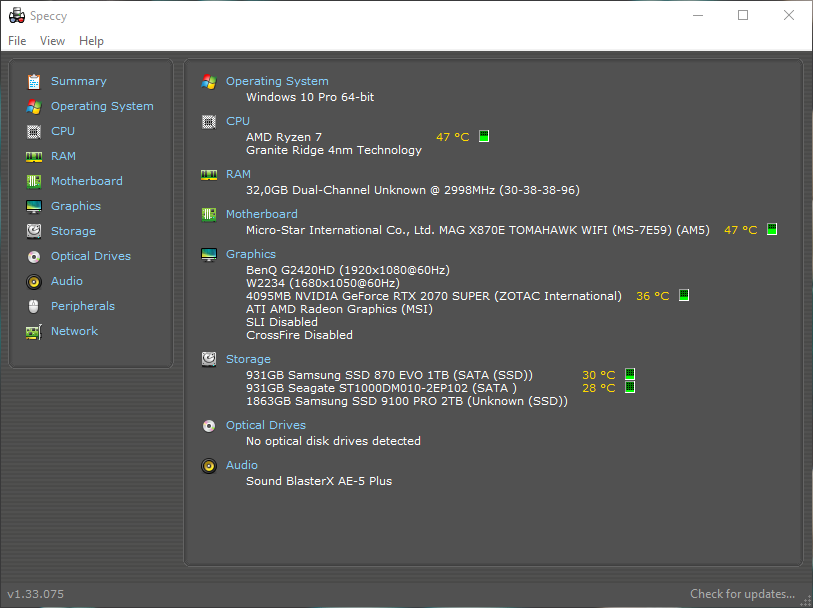
Task: Click the CPU temperature reading 47 °C
Action: click(x=453, y=137)
